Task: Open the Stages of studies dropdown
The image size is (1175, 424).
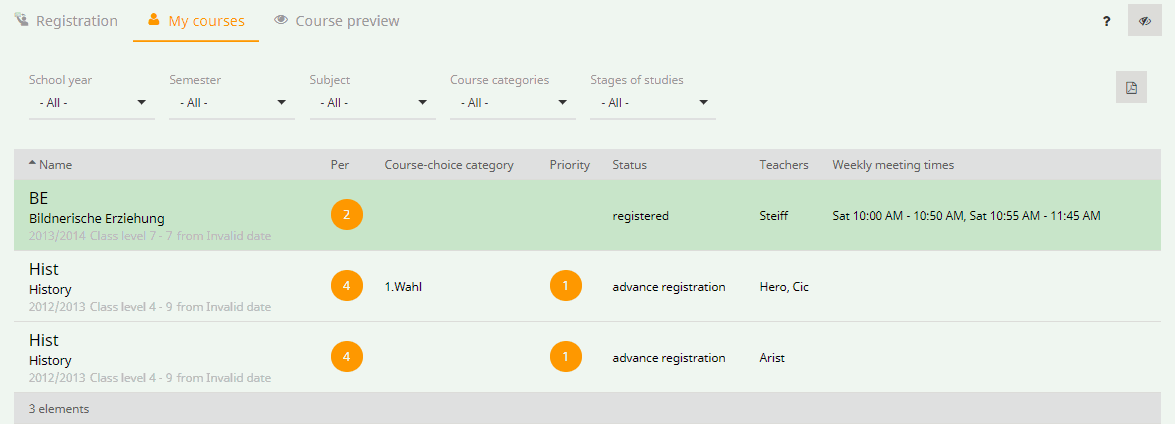Action: tap(653, 103)
